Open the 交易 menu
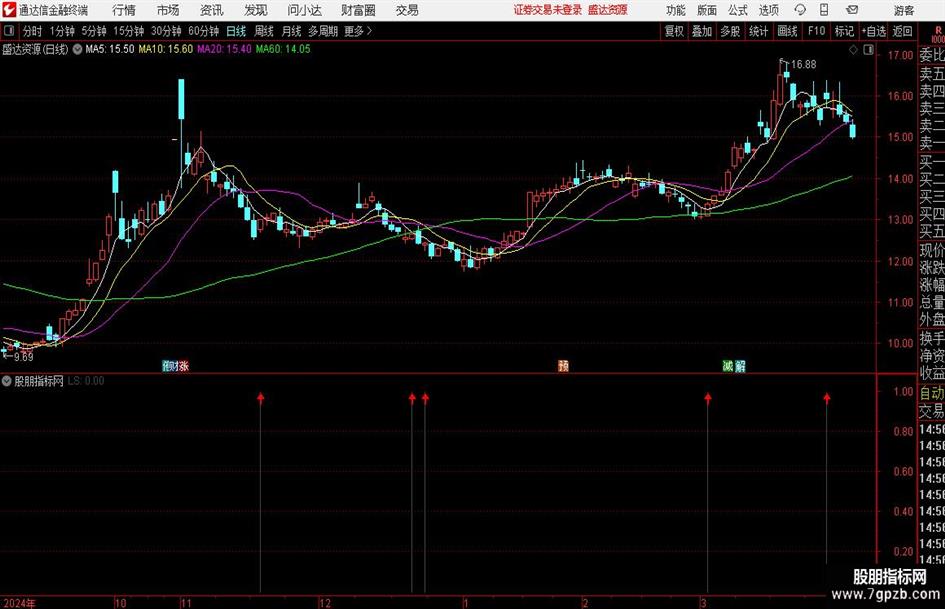Screen dimensions: 945x609 tap(407, 10)
